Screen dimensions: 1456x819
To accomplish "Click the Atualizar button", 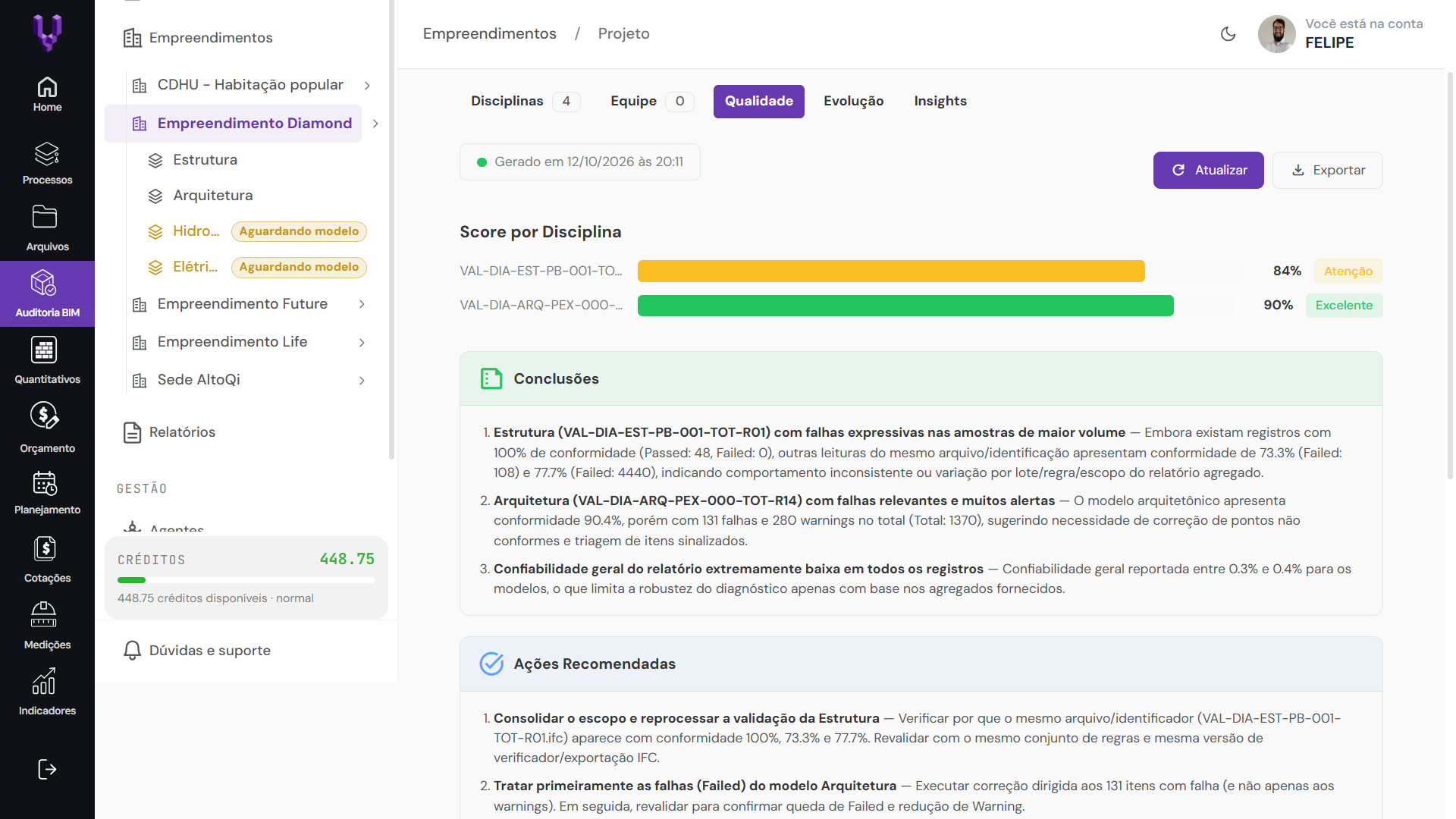I will pyautogui.click(x=1208, y=170).
